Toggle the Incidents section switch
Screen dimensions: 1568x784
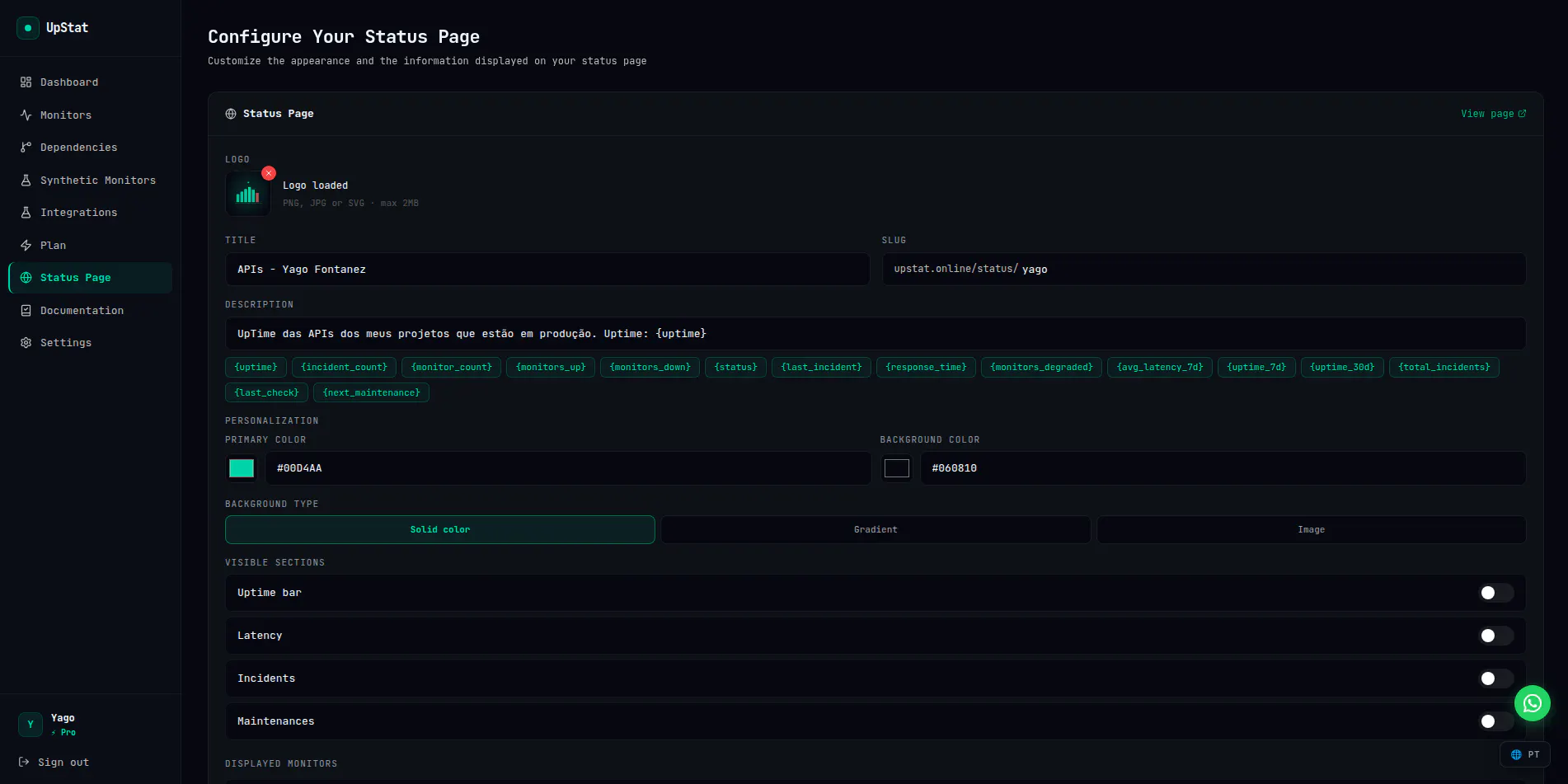point(1496,678)
